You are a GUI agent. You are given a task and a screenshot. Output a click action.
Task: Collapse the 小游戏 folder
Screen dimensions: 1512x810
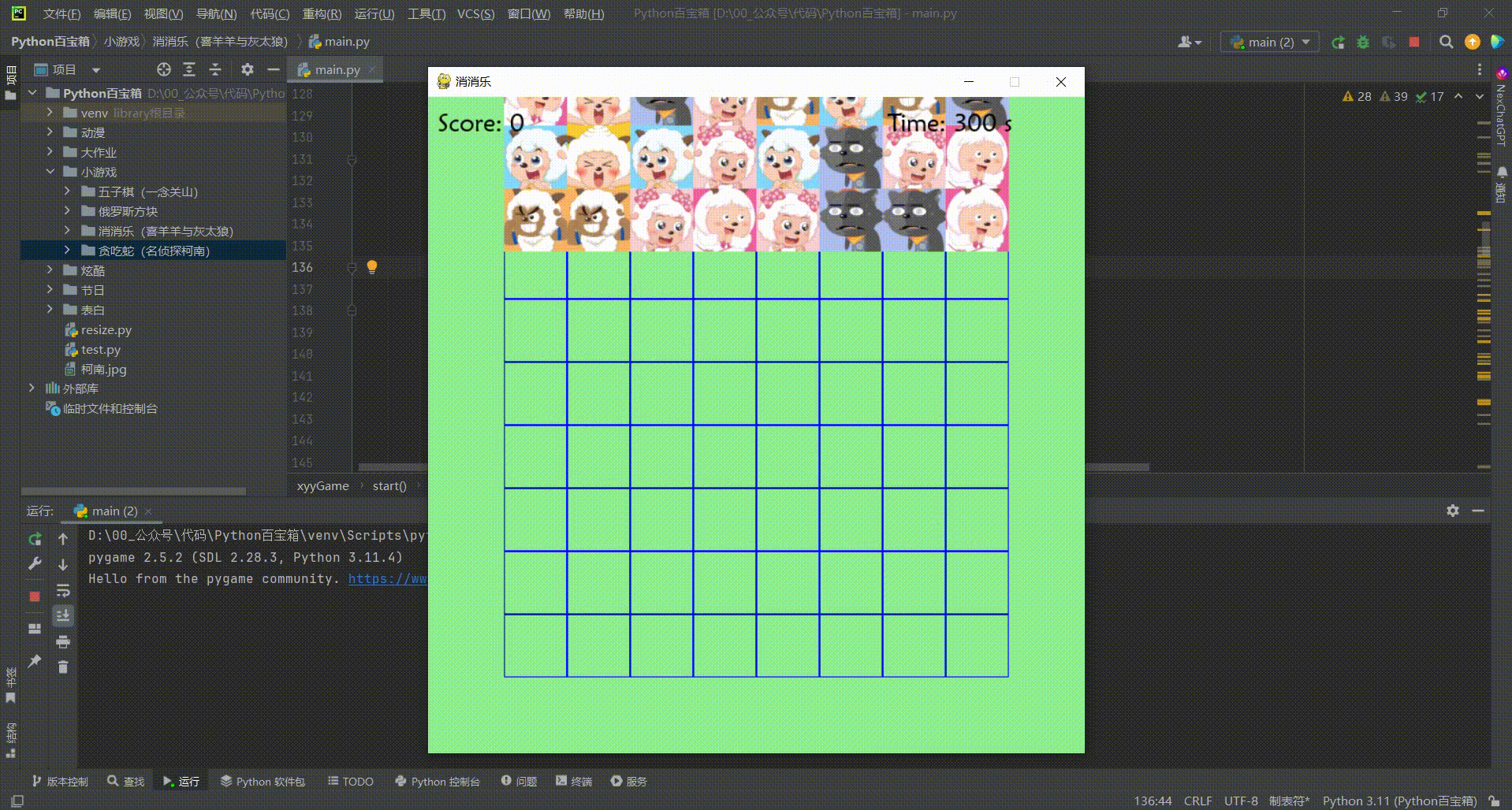coord(50,172)
